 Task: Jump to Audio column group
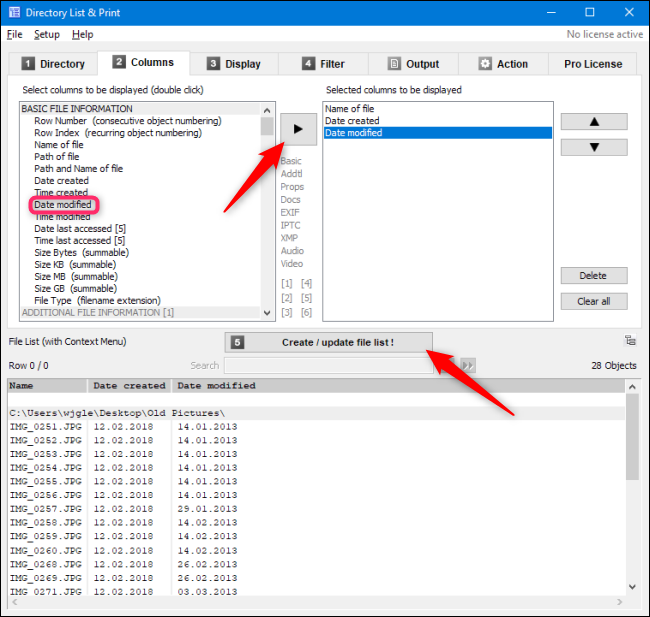[x=292, y=251]
